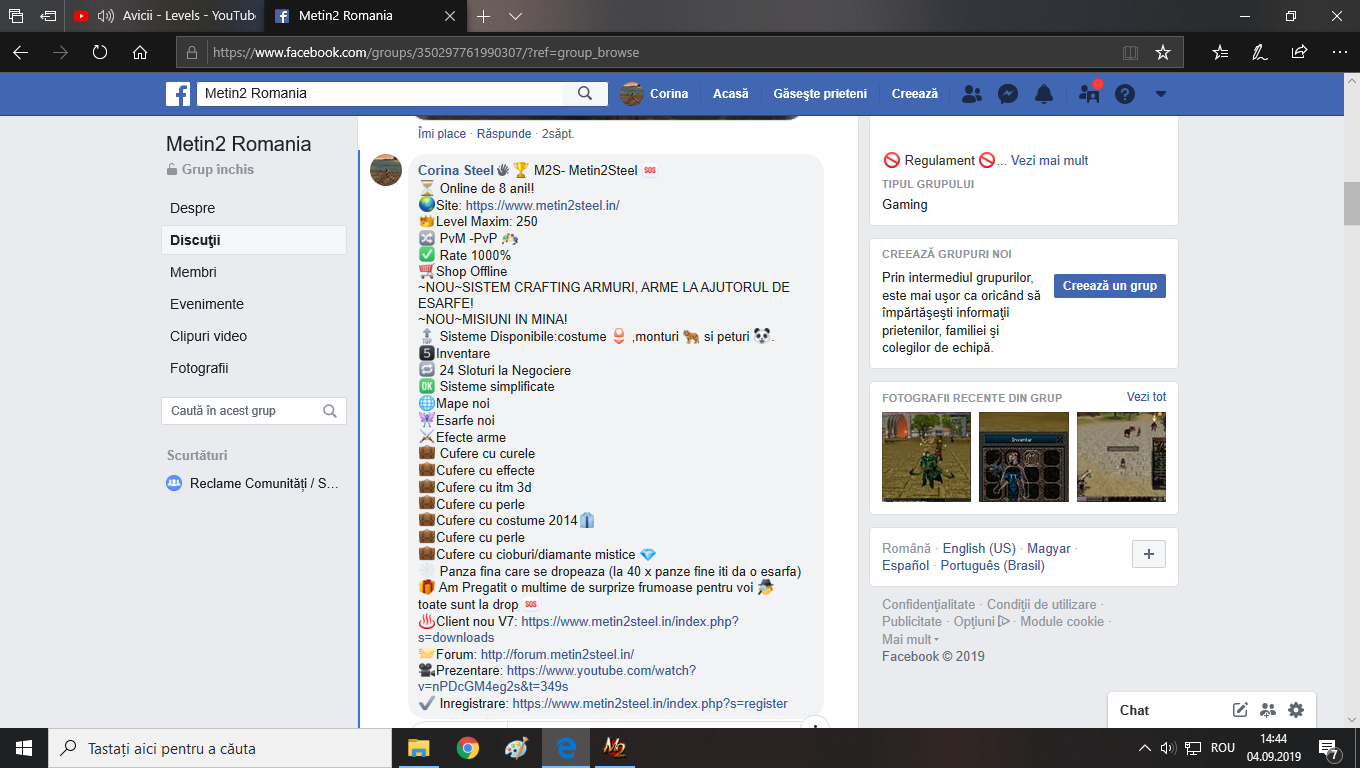
Task: Open Facebook Messenger icon in top bar
Action: click(x=1008, y=94)
